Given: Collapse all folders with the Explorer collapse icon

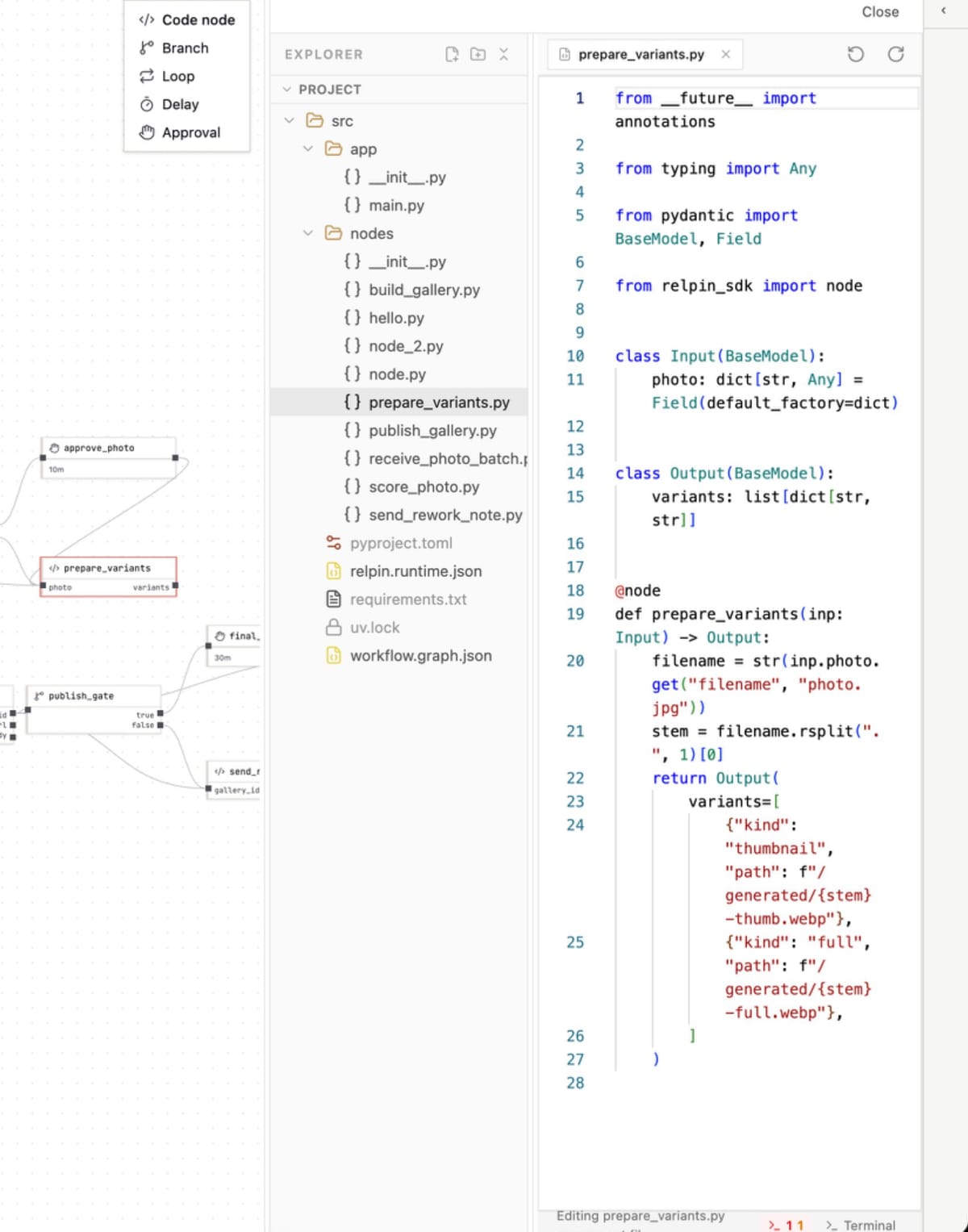Looking at the screenshot, I should pyautogui.click(x=504, y=54).
